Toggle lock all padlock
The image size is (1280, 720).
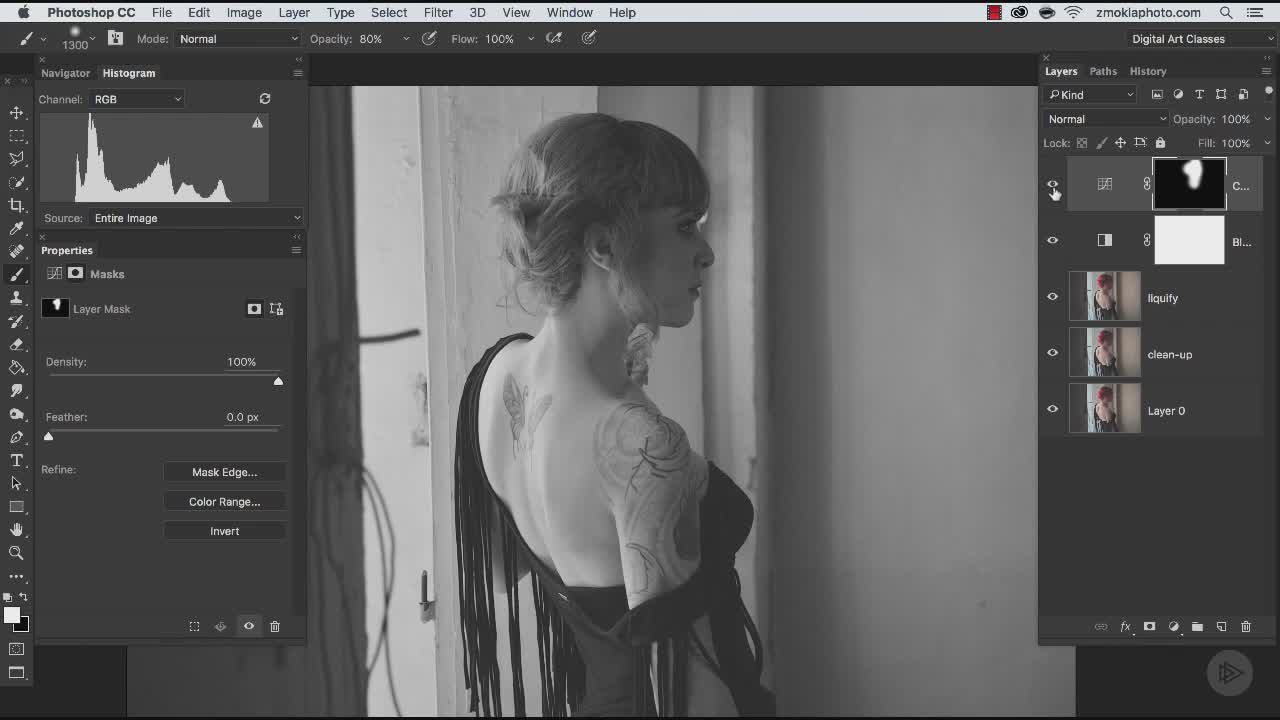pos(1160,143)
